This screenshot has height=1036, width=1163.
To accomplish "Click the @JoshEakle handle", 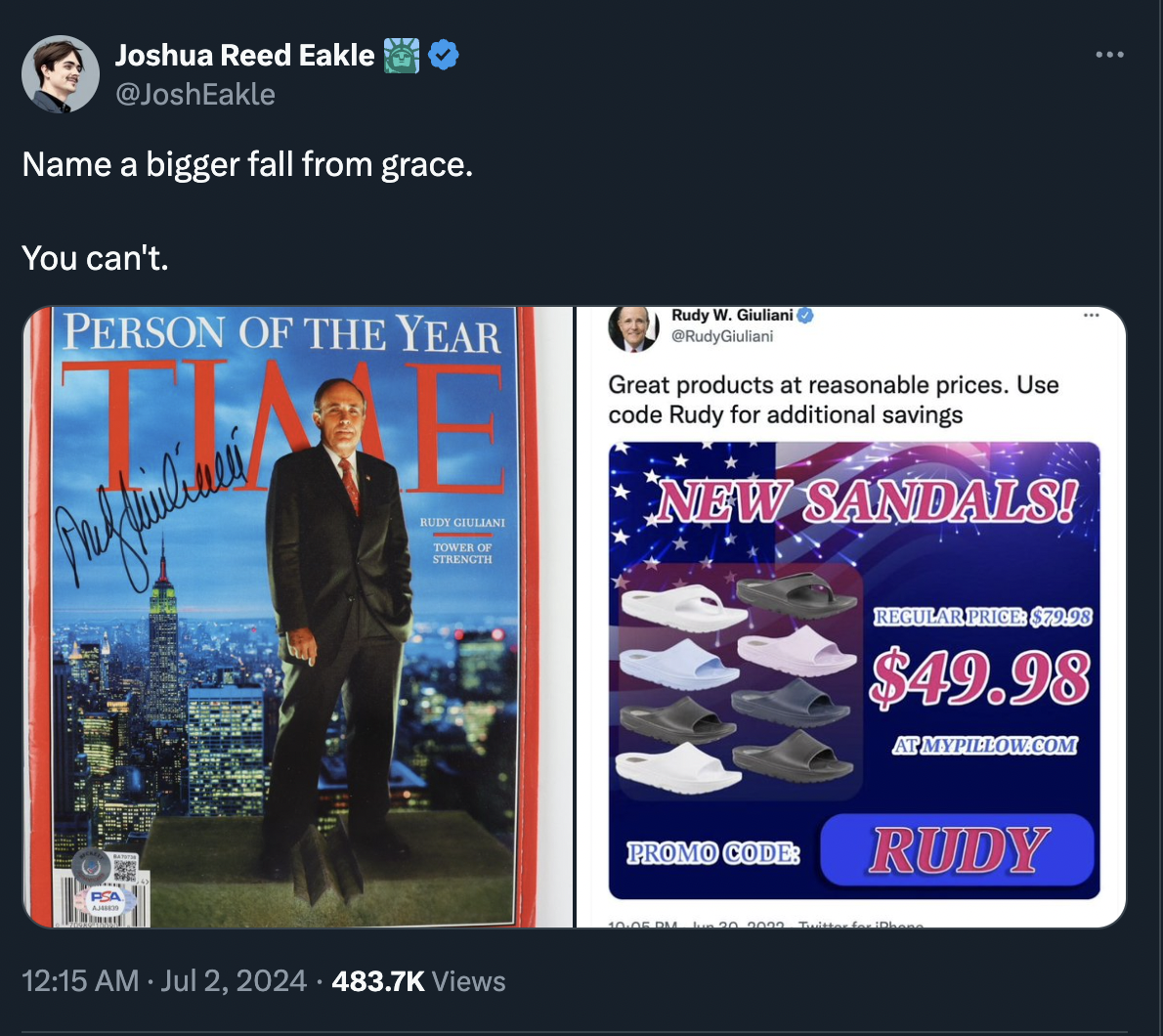I will pos(195,95).
